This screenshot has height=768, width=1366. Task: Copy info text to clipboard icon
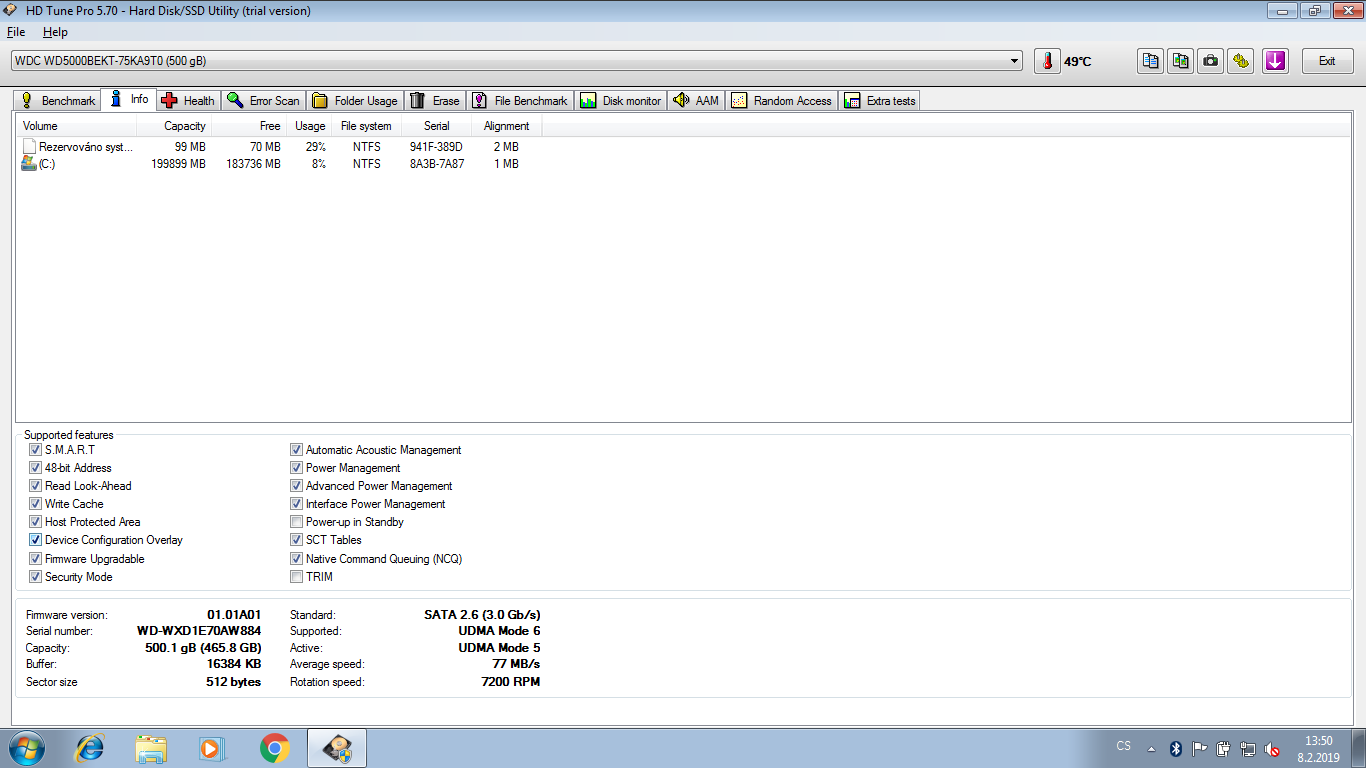tap(1151, 61)
